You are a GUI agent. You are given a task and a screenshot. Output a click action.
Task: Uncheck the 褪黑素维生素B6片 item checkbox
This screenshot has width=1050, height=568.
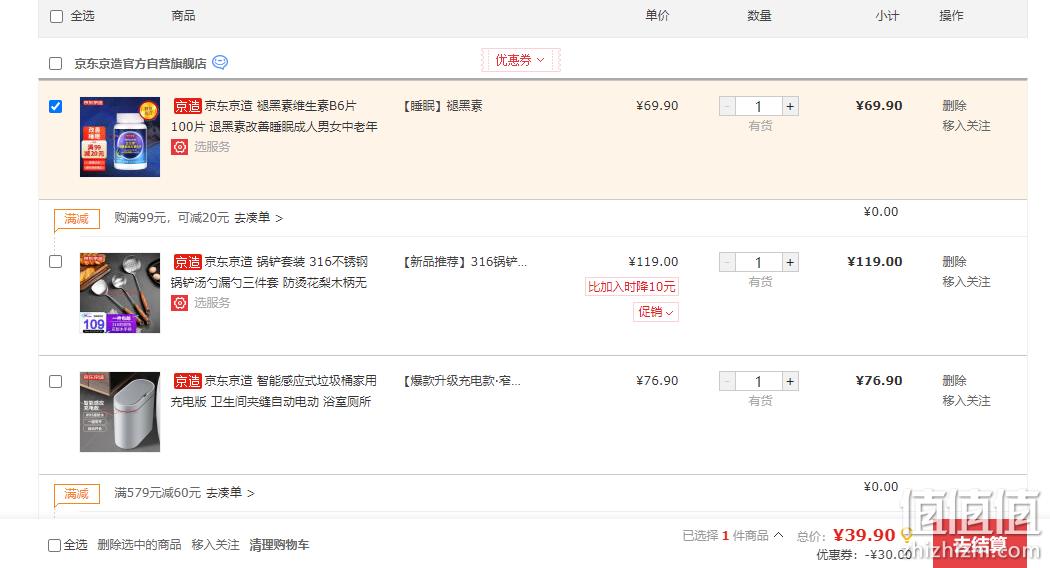click(56, 106)
